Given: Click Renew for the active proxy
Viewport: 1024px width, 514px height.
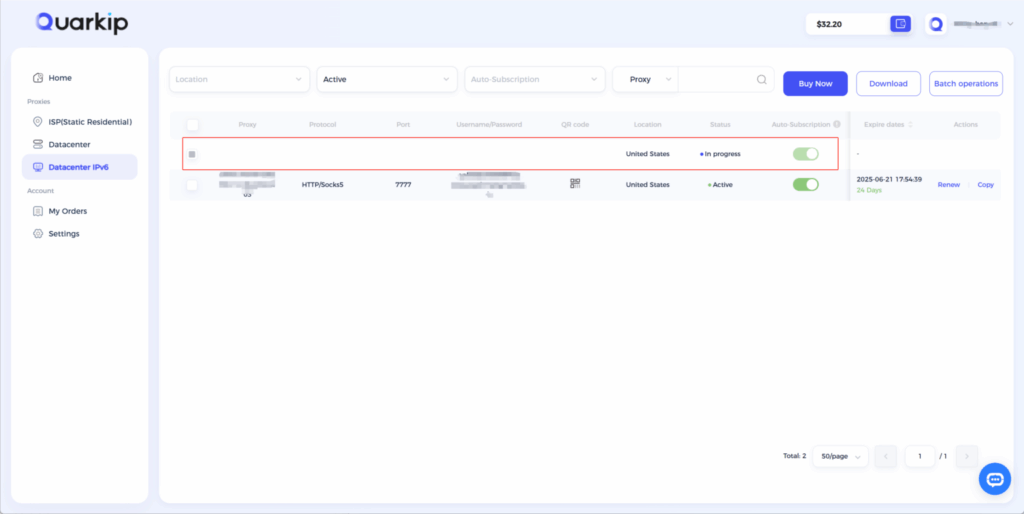Looking at the screenshot, I should (948, 185).
